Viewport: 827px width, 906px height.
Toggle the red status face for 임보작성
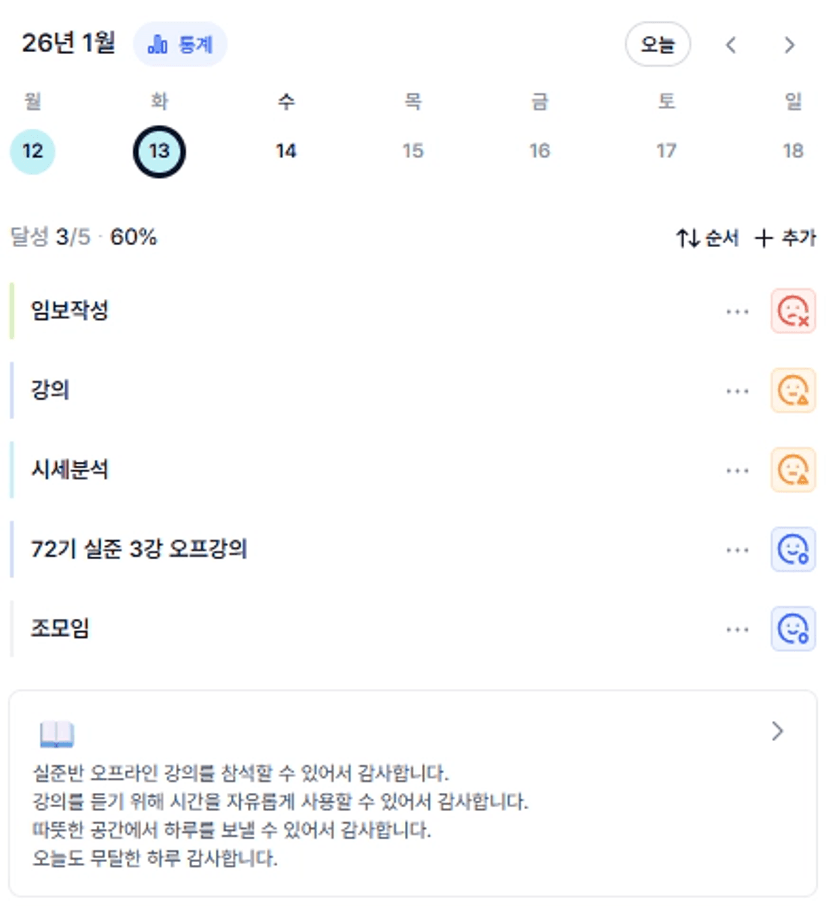tap(793, 311)
